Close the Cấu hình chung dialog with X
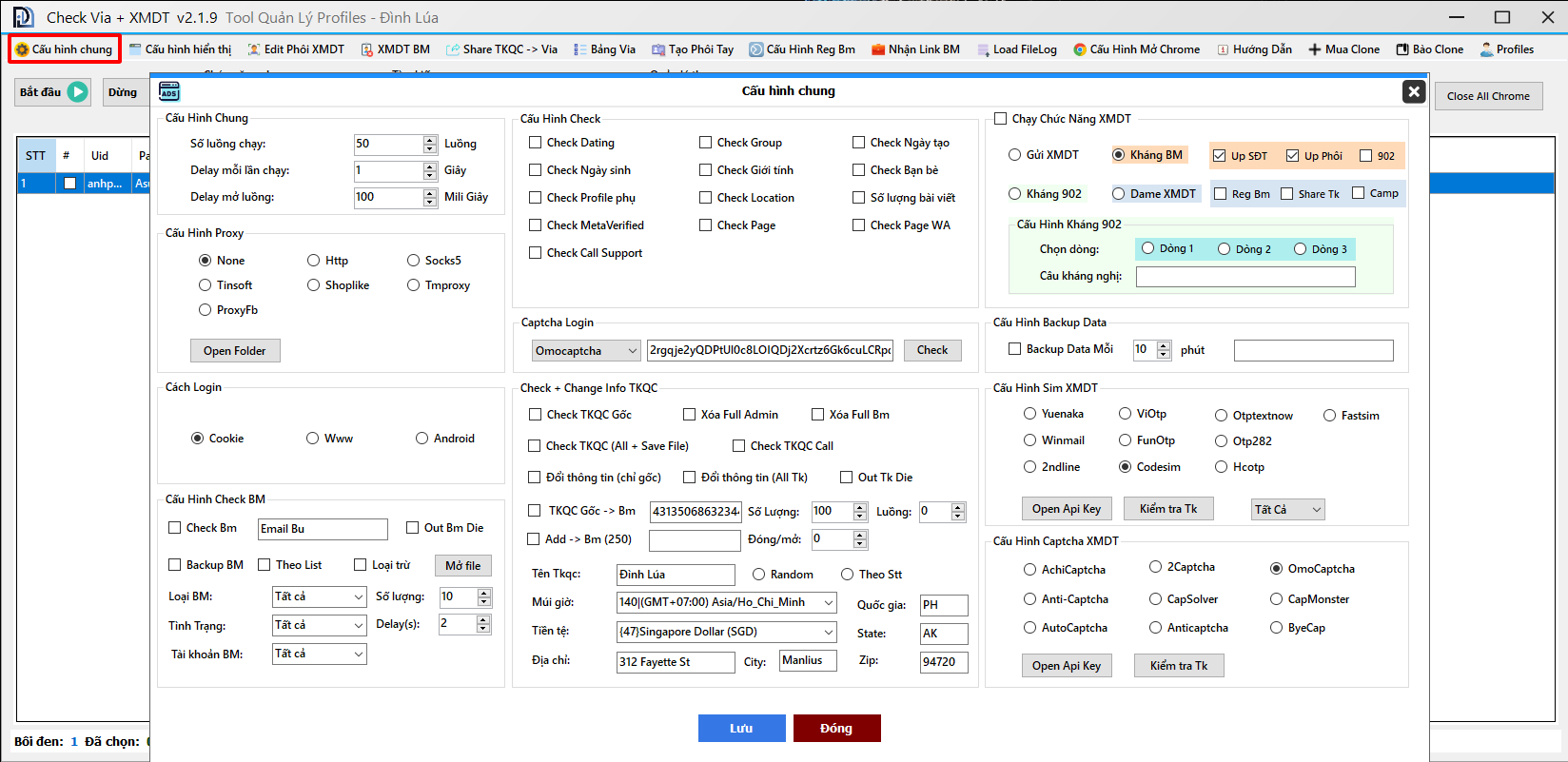 click(x=1414, y=91)
